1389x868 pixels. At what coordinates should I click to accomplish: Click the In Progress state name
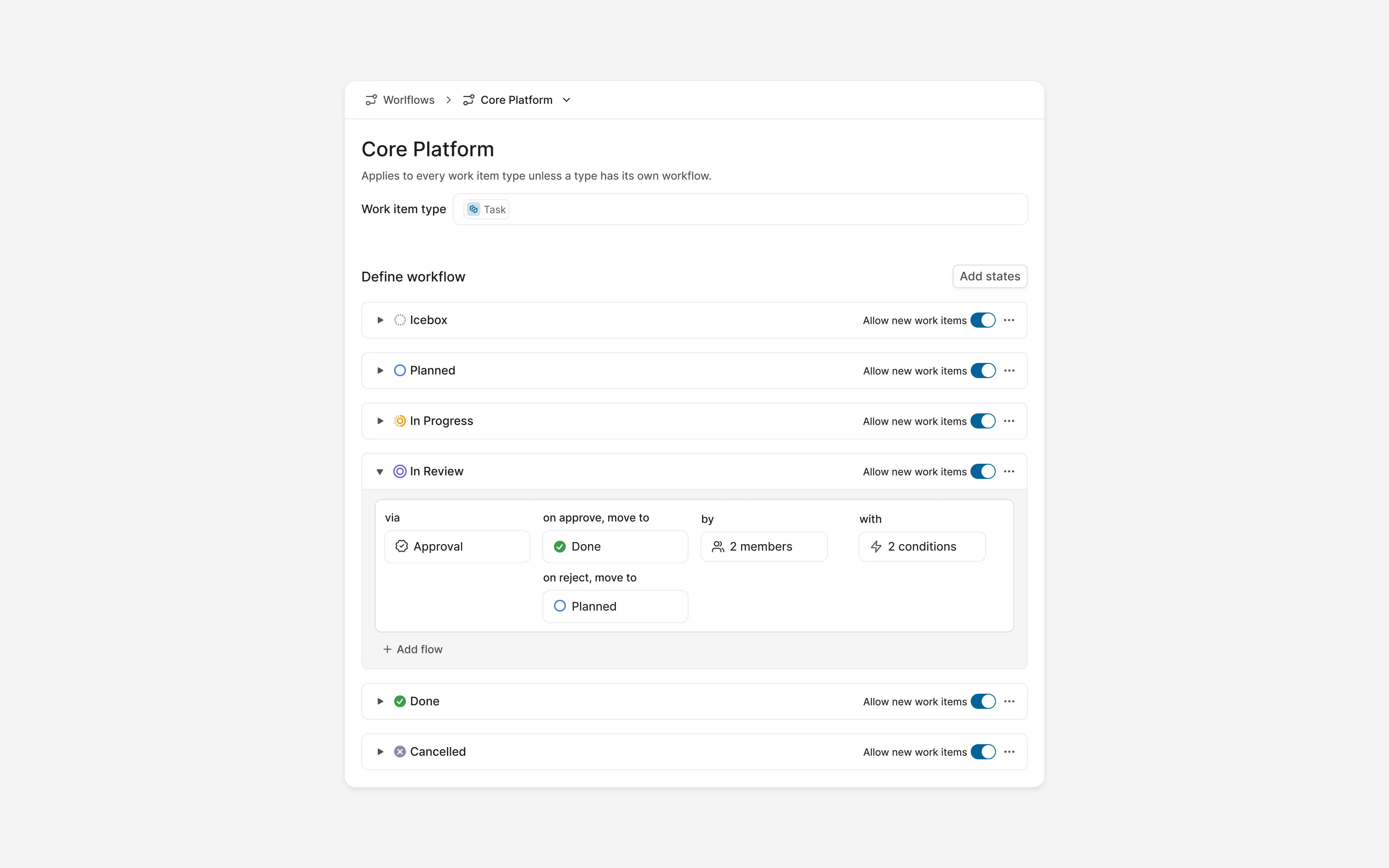tap(441, 421)
